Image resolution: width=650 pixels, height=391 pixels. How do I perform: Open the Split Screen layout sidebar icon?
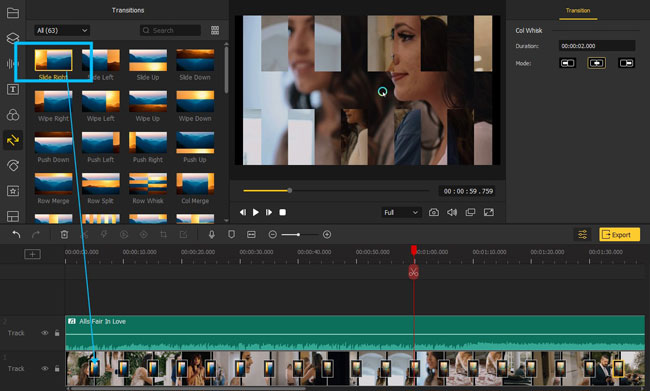click(13, 216)
